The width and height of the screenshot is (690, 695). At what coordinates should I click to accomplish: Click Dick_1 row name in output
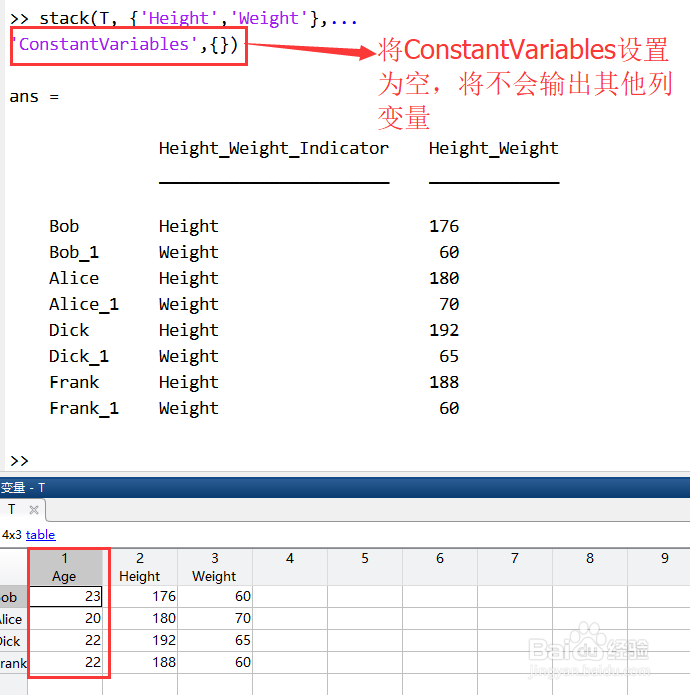point(79,356)
